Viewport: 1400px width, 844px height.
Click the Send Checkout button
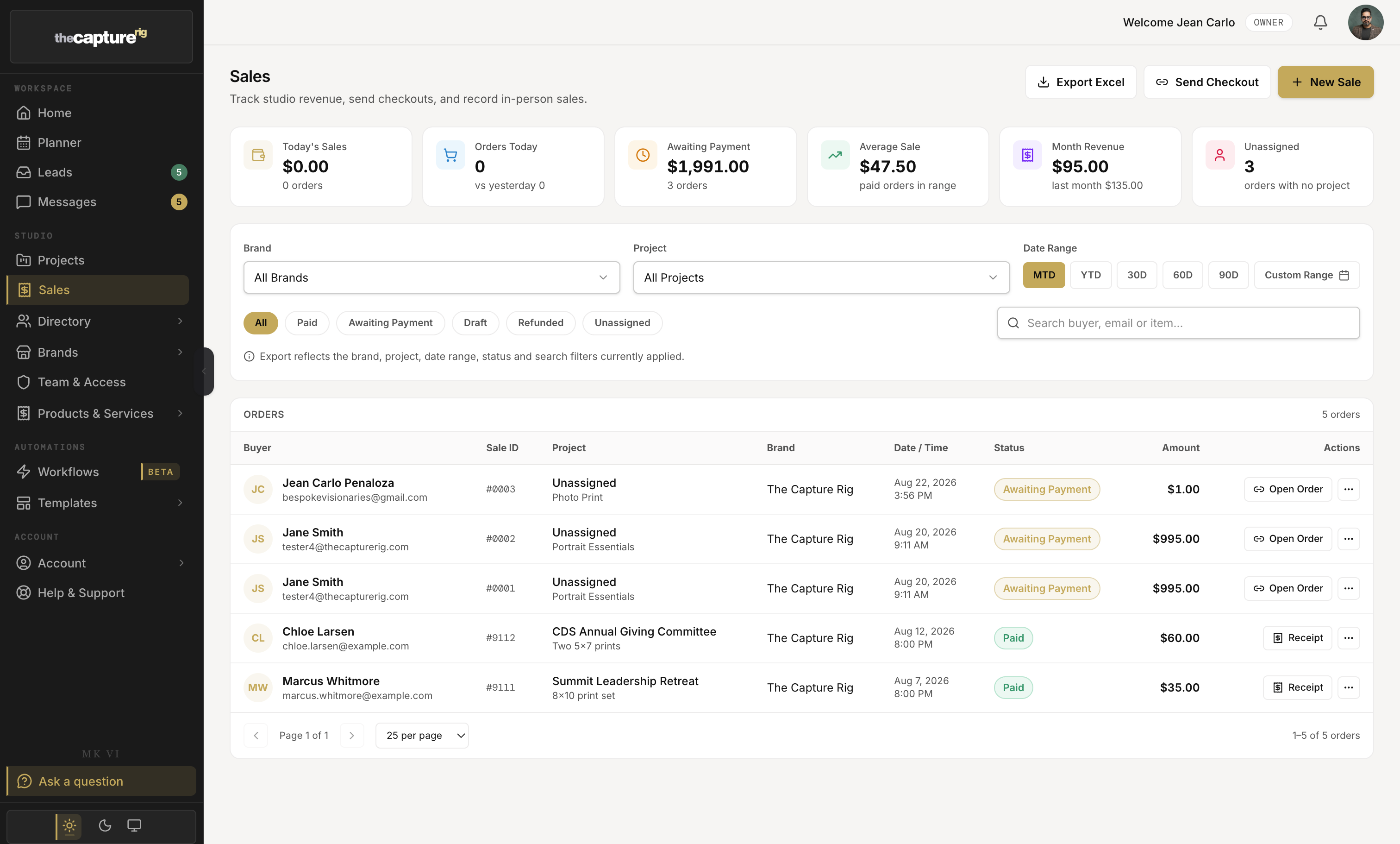tap(1207, 82)
